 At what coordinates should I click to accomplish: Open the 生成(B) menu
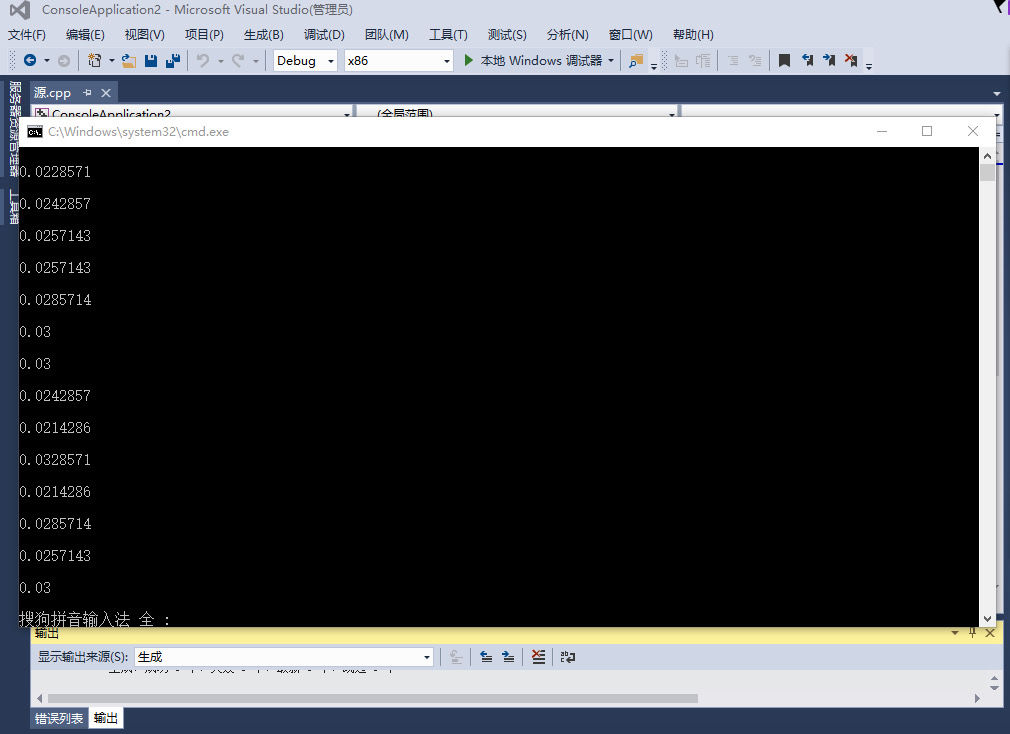tap(263, 35)
